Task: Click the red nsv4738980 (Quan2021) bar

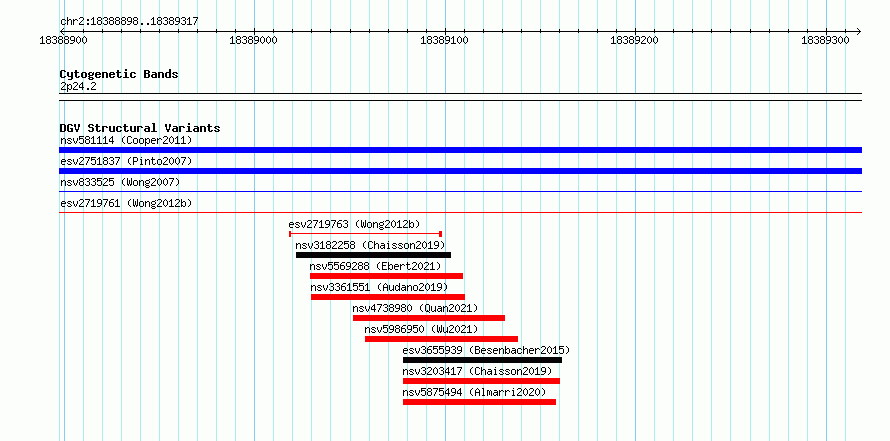Action: [429, 318]
